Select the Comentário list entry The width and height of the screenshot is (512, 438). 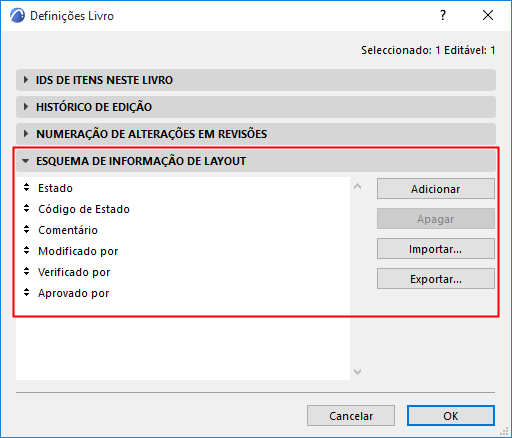point(183,230)
